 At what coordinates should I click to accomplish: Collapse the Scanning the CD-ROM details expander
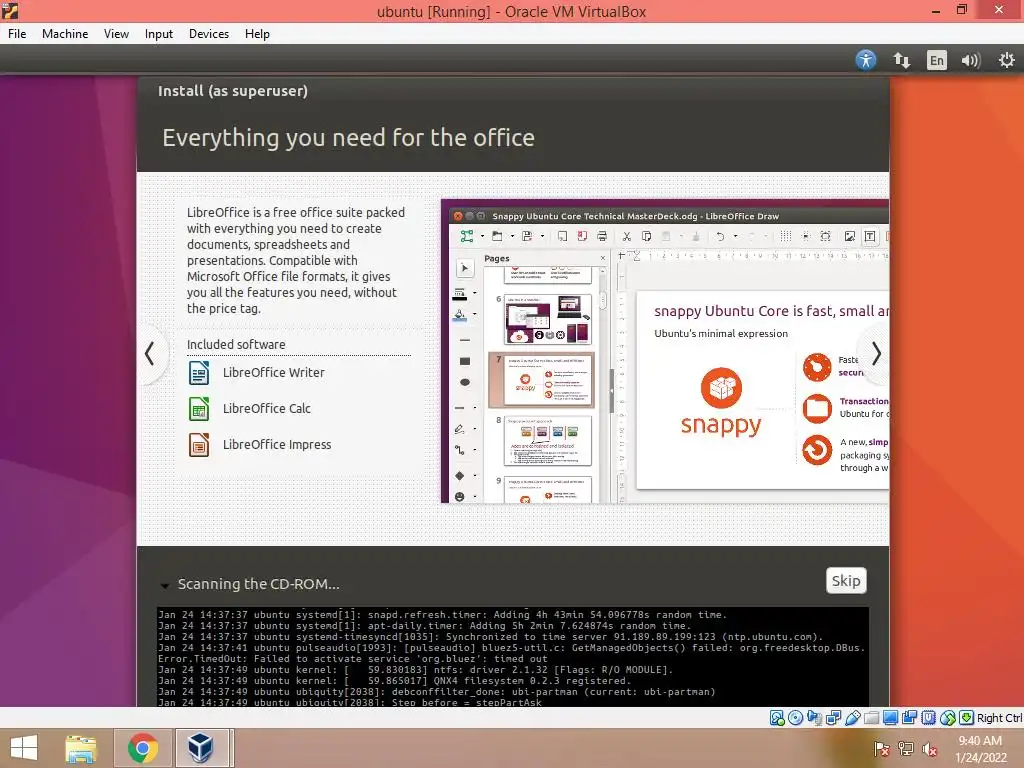165,585
